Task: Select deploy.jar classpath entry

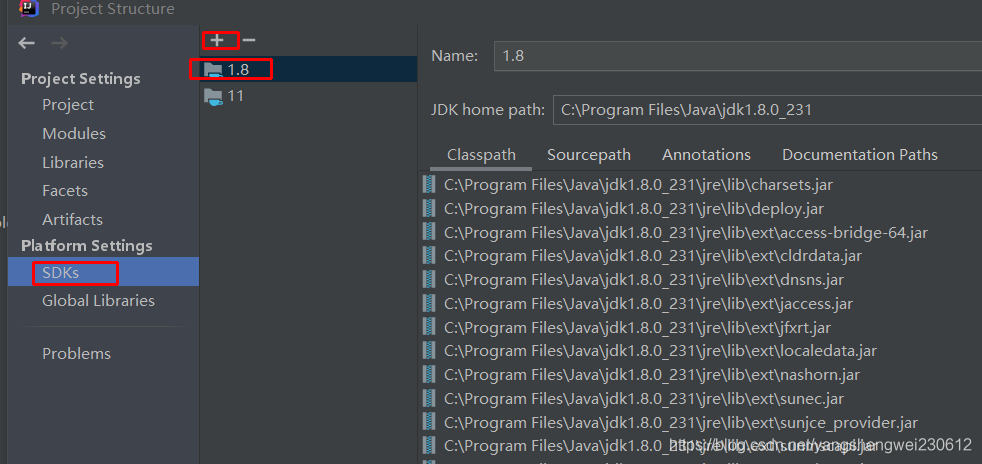Action: [634, 209]
